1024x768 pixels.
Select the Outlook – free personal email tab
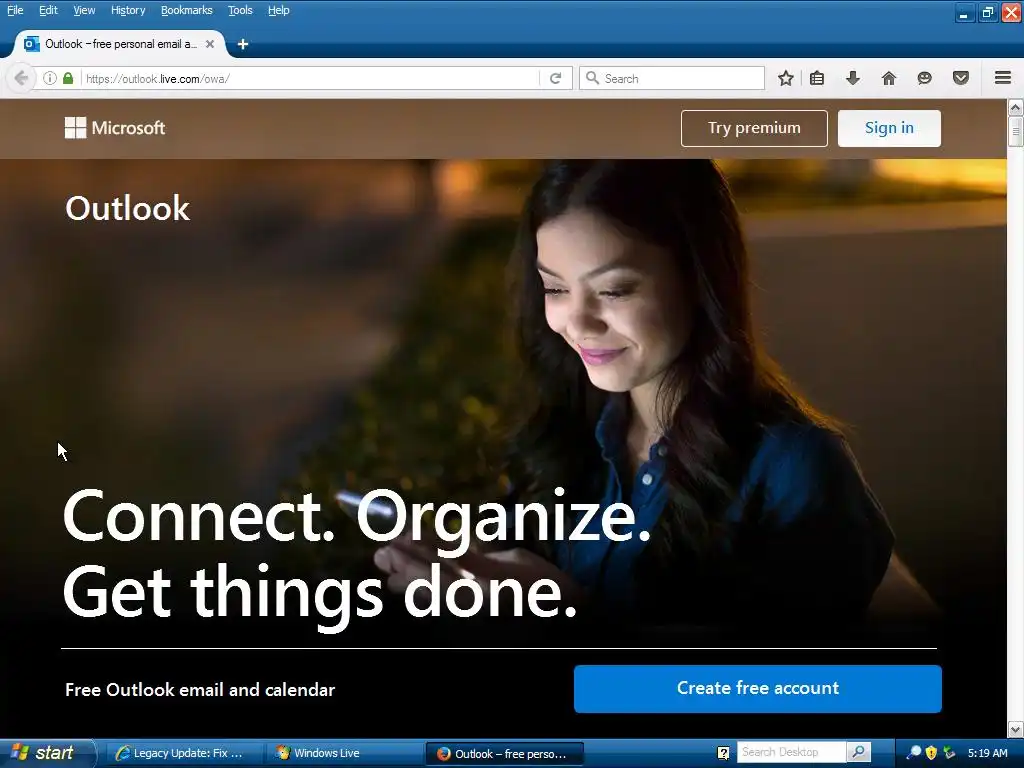(120, 44)
